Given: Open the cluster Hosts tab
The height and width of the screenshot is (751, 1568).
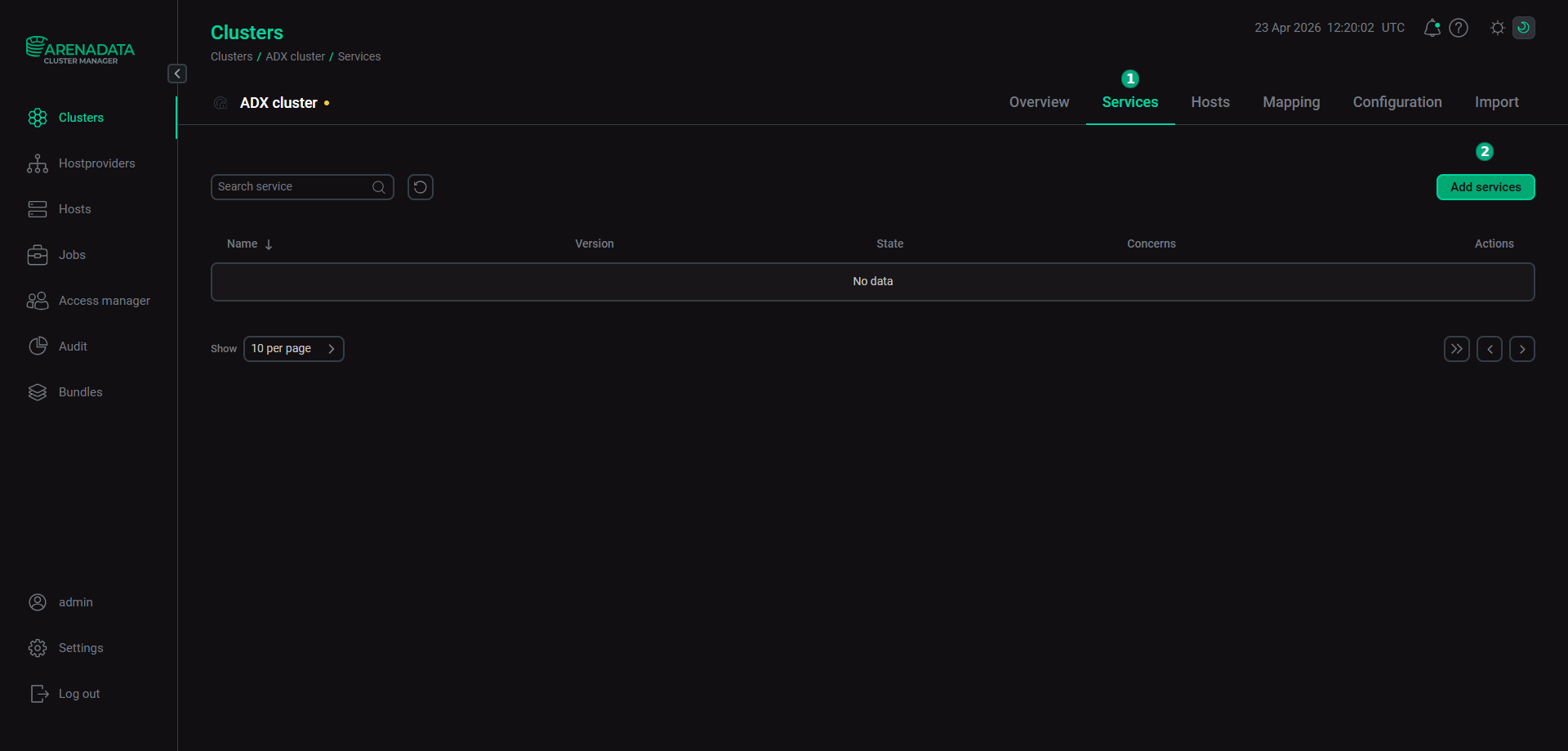Looking at the screenshot, I should pyautogui.click(x=1210, y=102).
